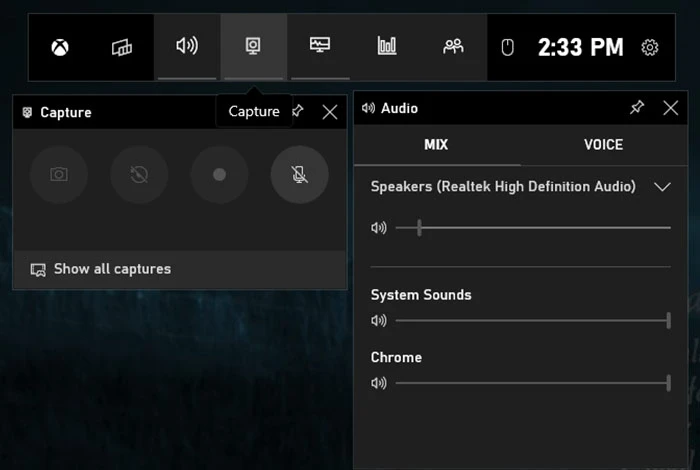Click the Audio widget title icon
The width and height of the screenshot is (700, 470).
pyautogui.click(x=368, y=108)
